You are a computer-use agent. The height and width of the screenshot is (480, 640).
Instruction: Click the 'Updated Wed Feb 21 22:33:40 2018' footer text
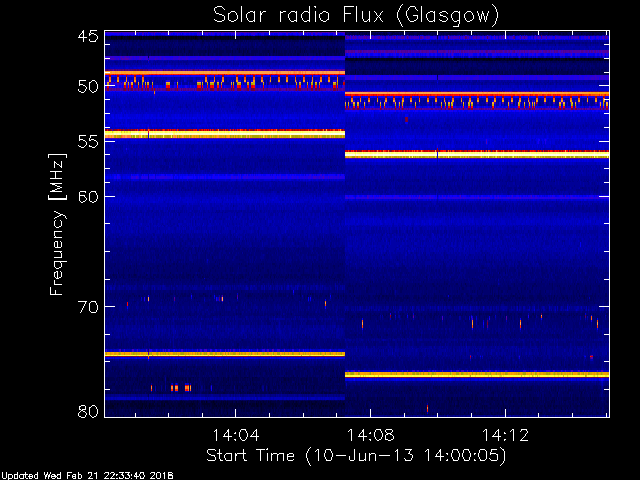click(87, 476)
